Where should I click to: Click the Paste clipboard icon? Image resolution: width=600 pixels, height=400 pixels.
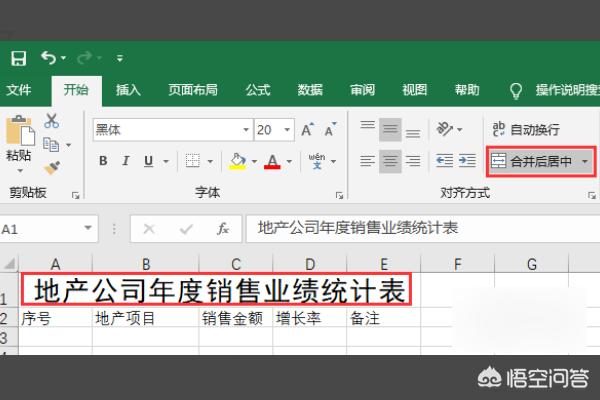[18, 135]
